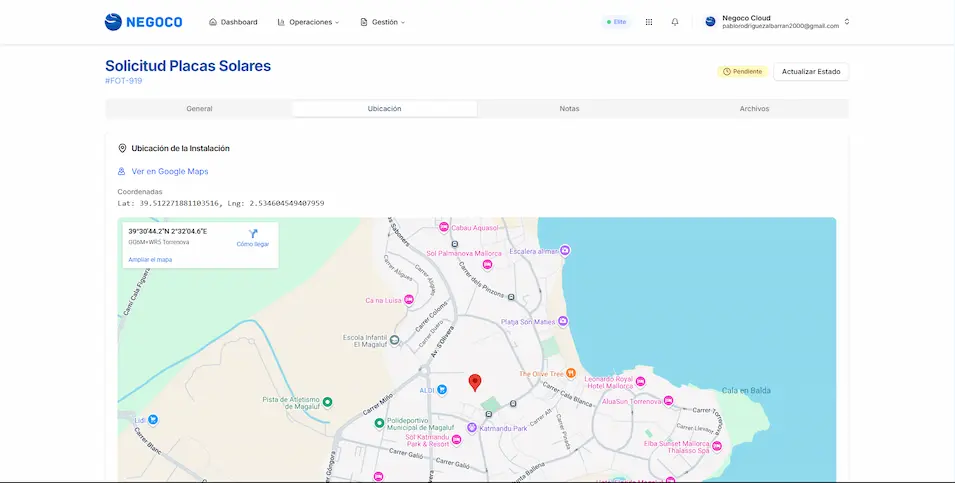Click the Solicitud Placas Solares heading

point(188,66)
